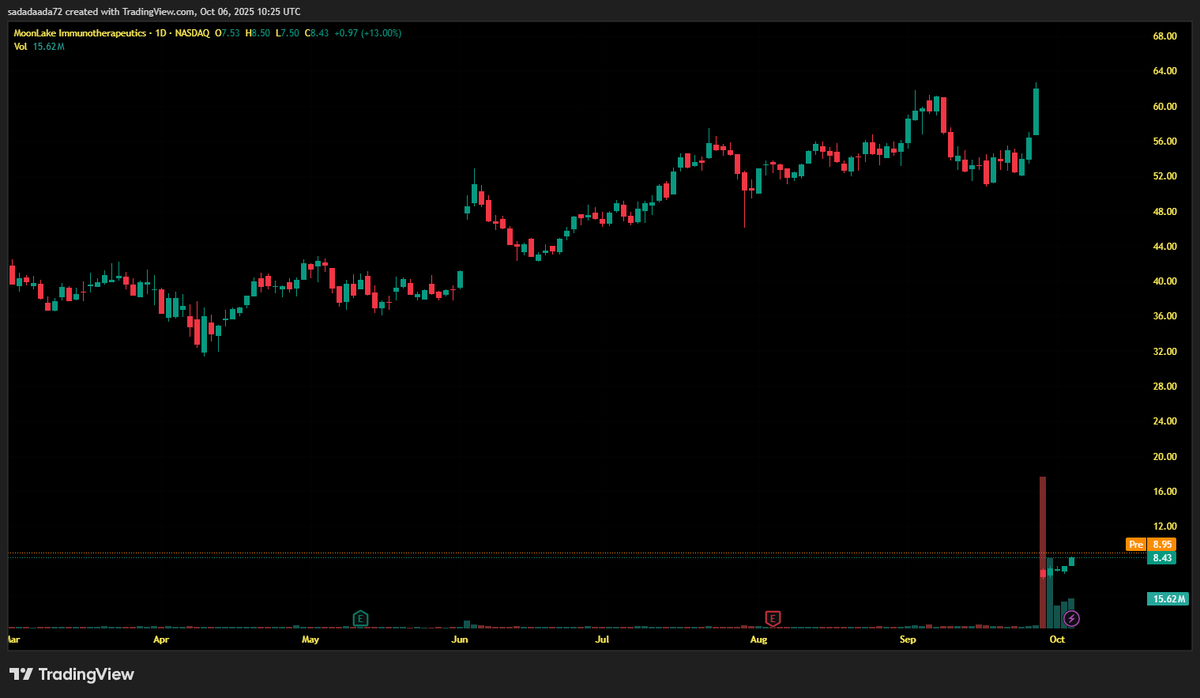The height and width of the screenshot is (698, 1200).
Task: Click the Vol indicator label in legend
Action: 21,46
